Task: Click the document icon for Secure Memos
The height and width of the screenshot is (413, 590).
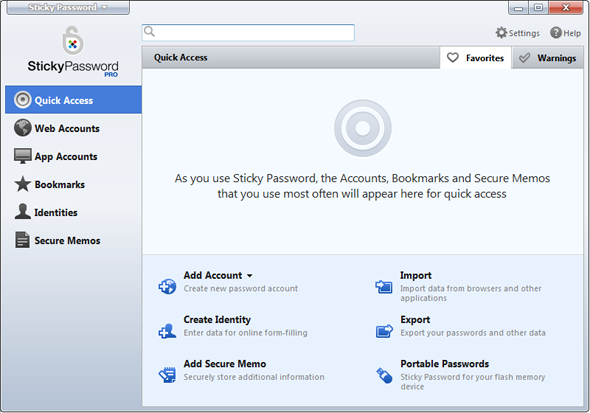Action: [22, 240]
